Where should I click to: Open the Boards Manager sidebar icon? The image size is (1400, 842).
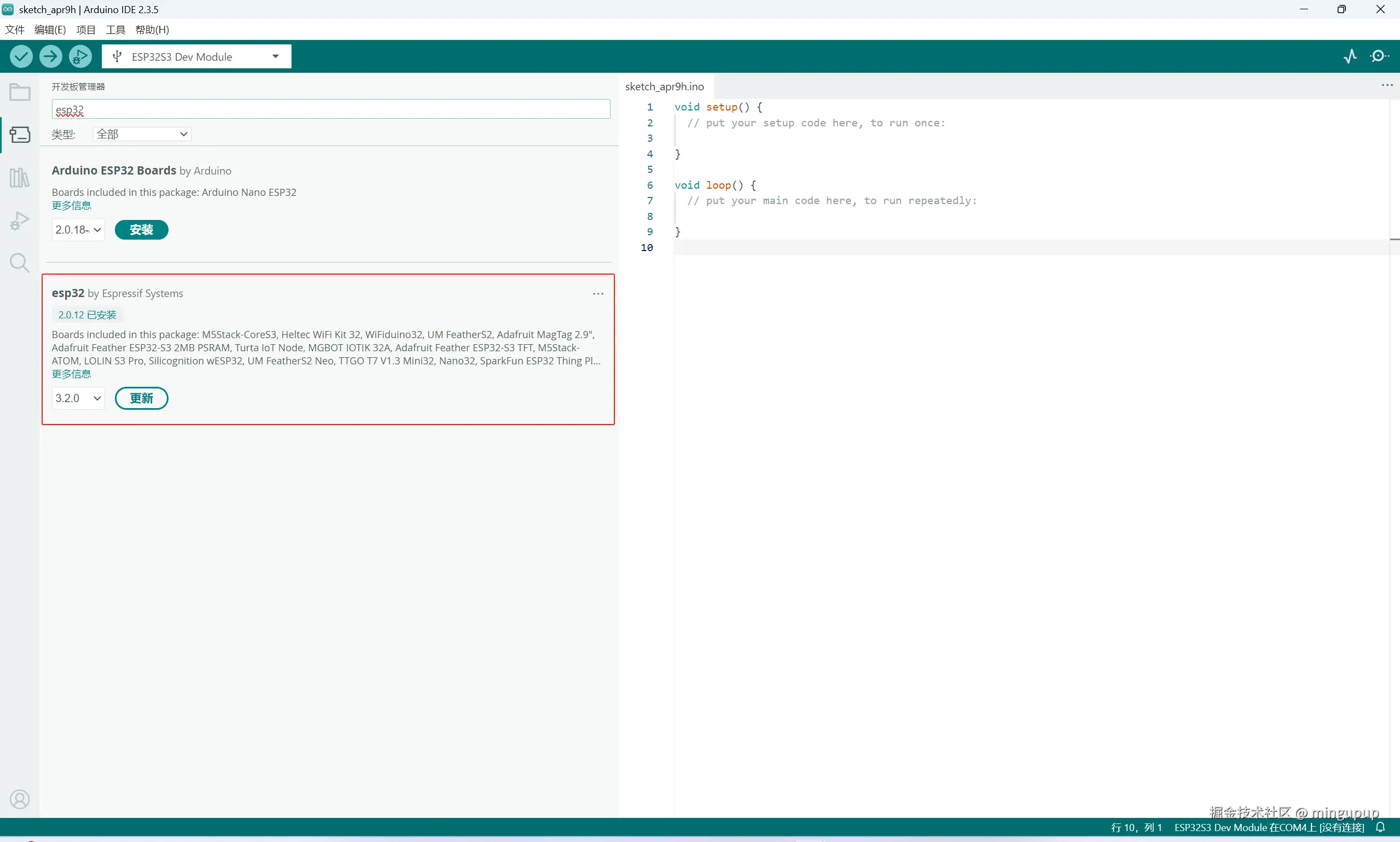[x=20, y=135]
